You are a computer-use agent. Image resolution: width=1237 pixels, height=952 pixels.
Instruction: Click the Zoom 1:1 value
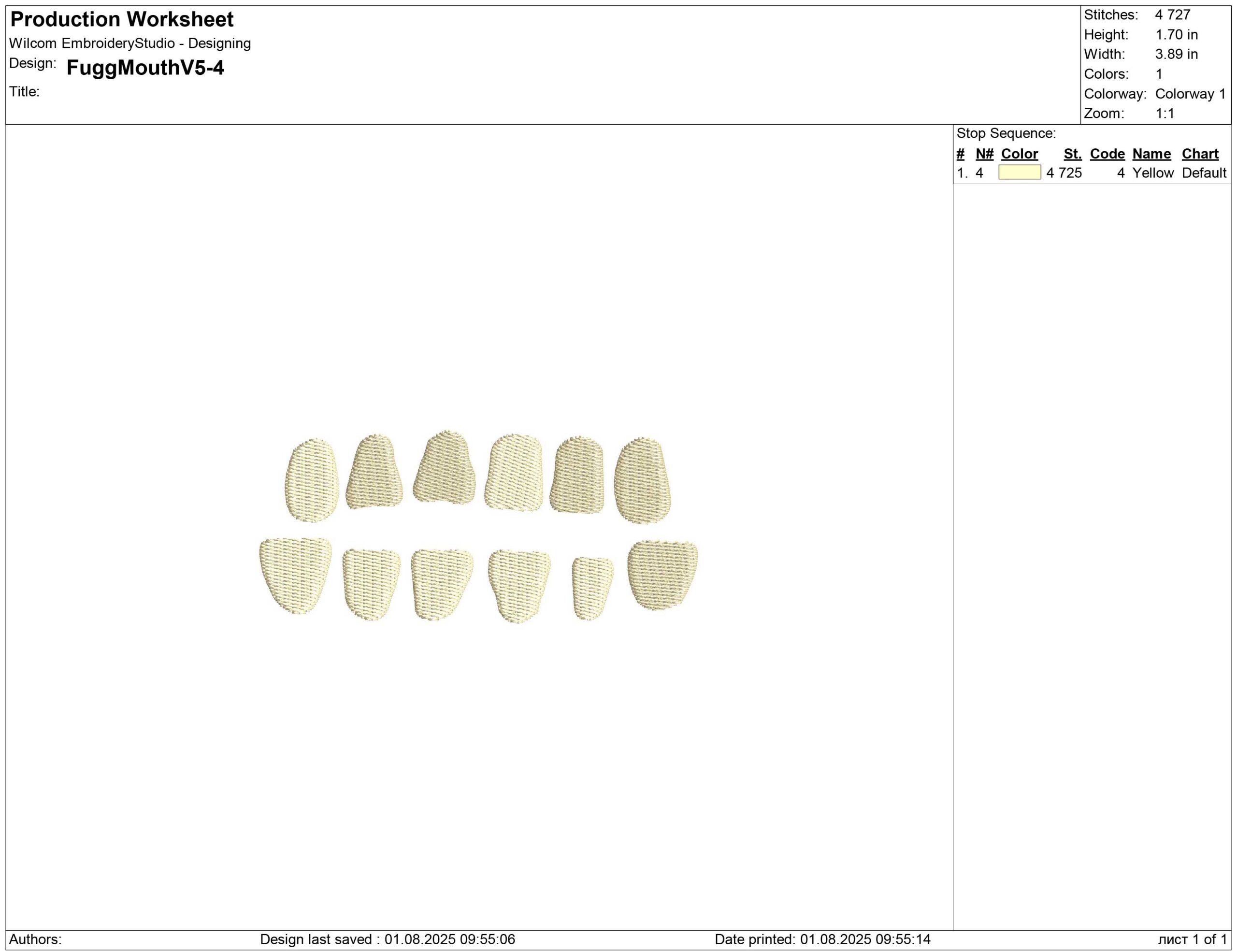click(1165, 113)
